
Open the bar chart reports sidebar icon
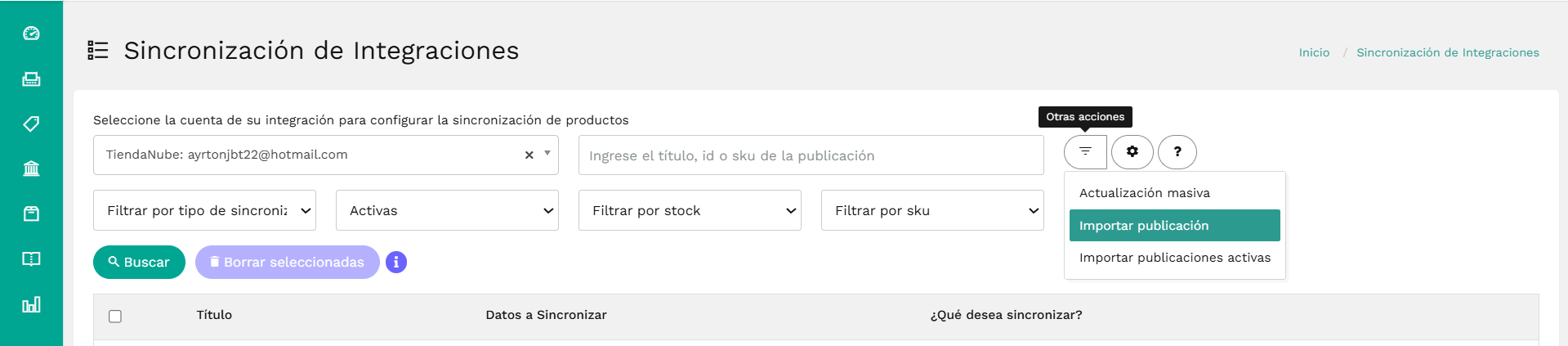[31, 305]
